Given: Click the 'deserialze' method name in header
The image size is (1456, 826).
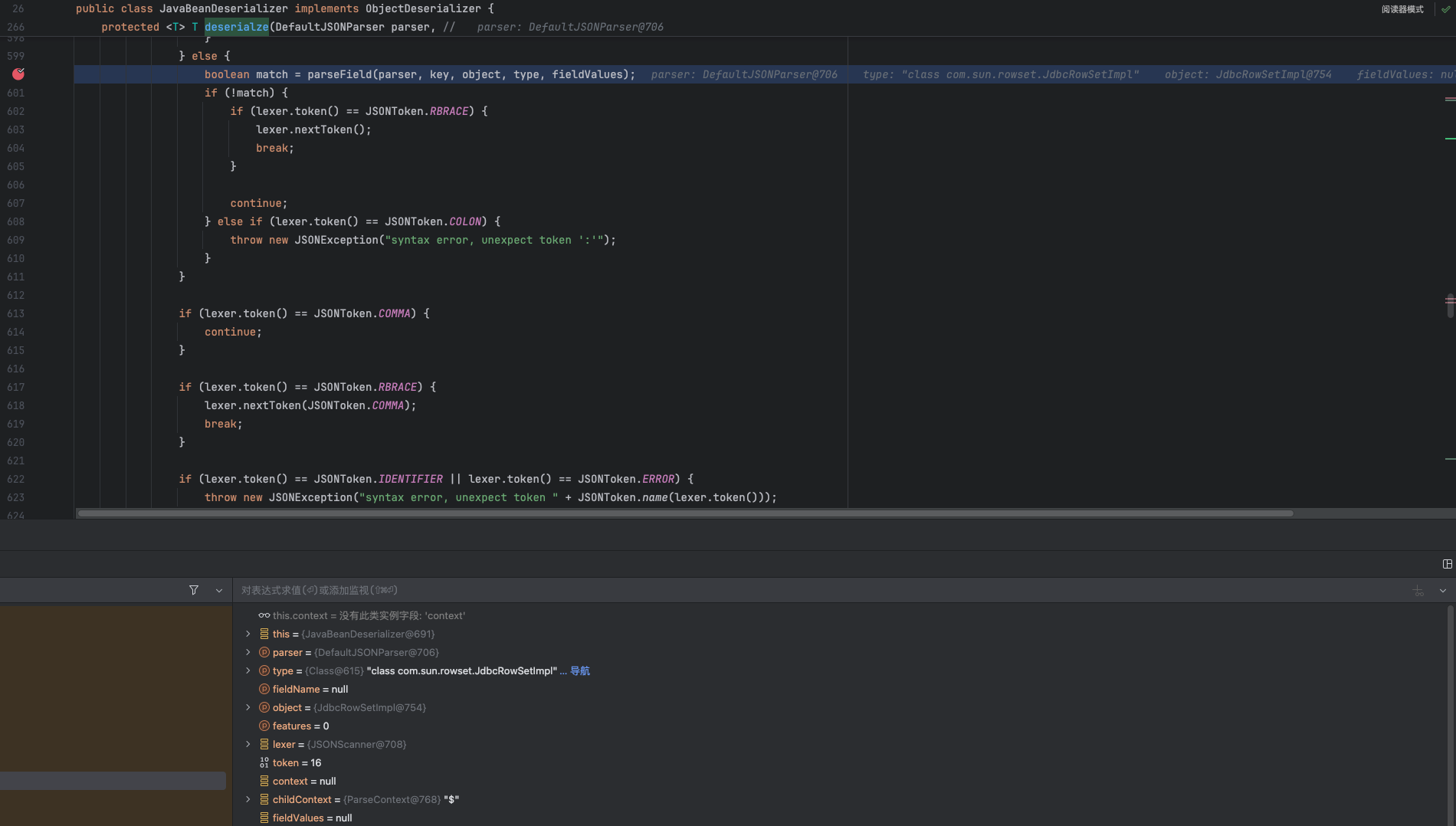Looking at the screenshot, I should [236, 27].
